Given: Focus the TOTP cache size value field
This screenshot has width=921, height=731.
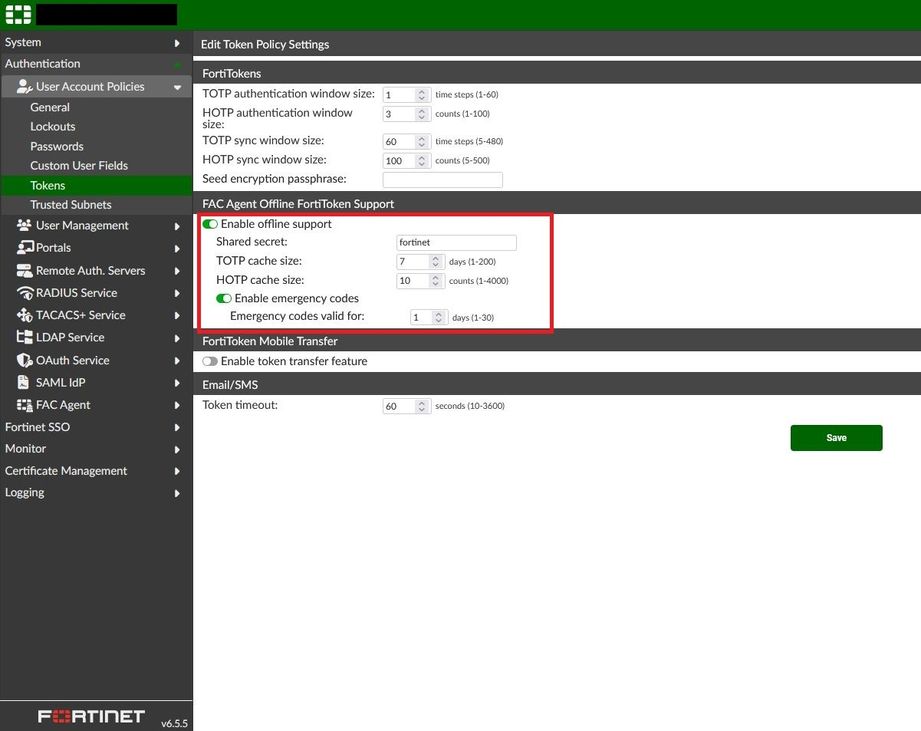Looking at the screenshot, I should click(414, 261).
